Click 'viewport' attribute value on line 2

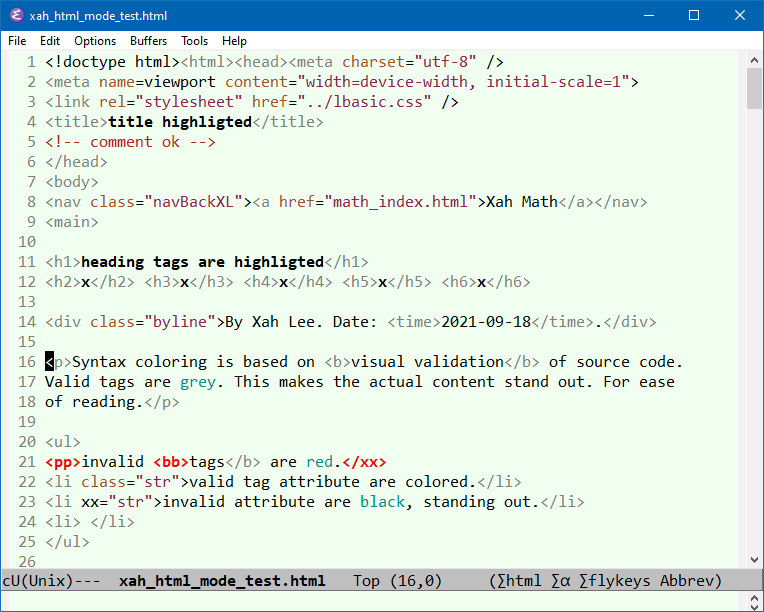coord(180,82)
